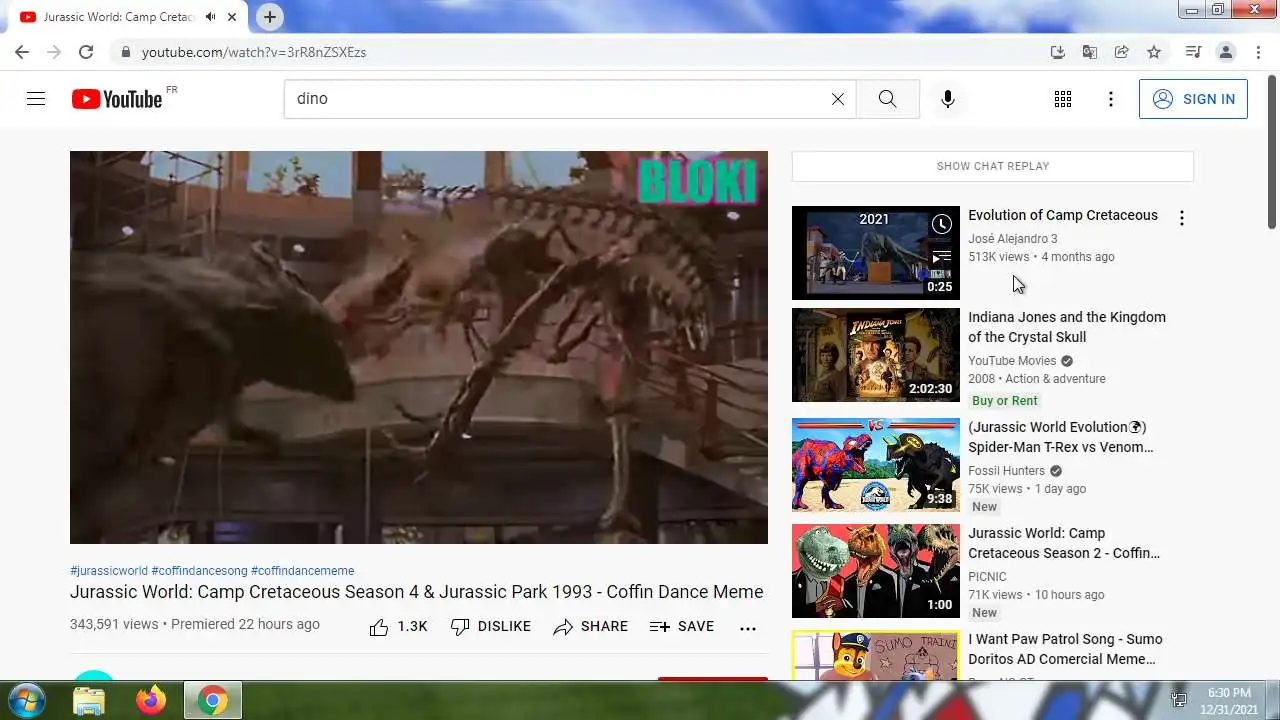
Task: Clear the search box with the X icon
Action: click(x=838, y=99)
